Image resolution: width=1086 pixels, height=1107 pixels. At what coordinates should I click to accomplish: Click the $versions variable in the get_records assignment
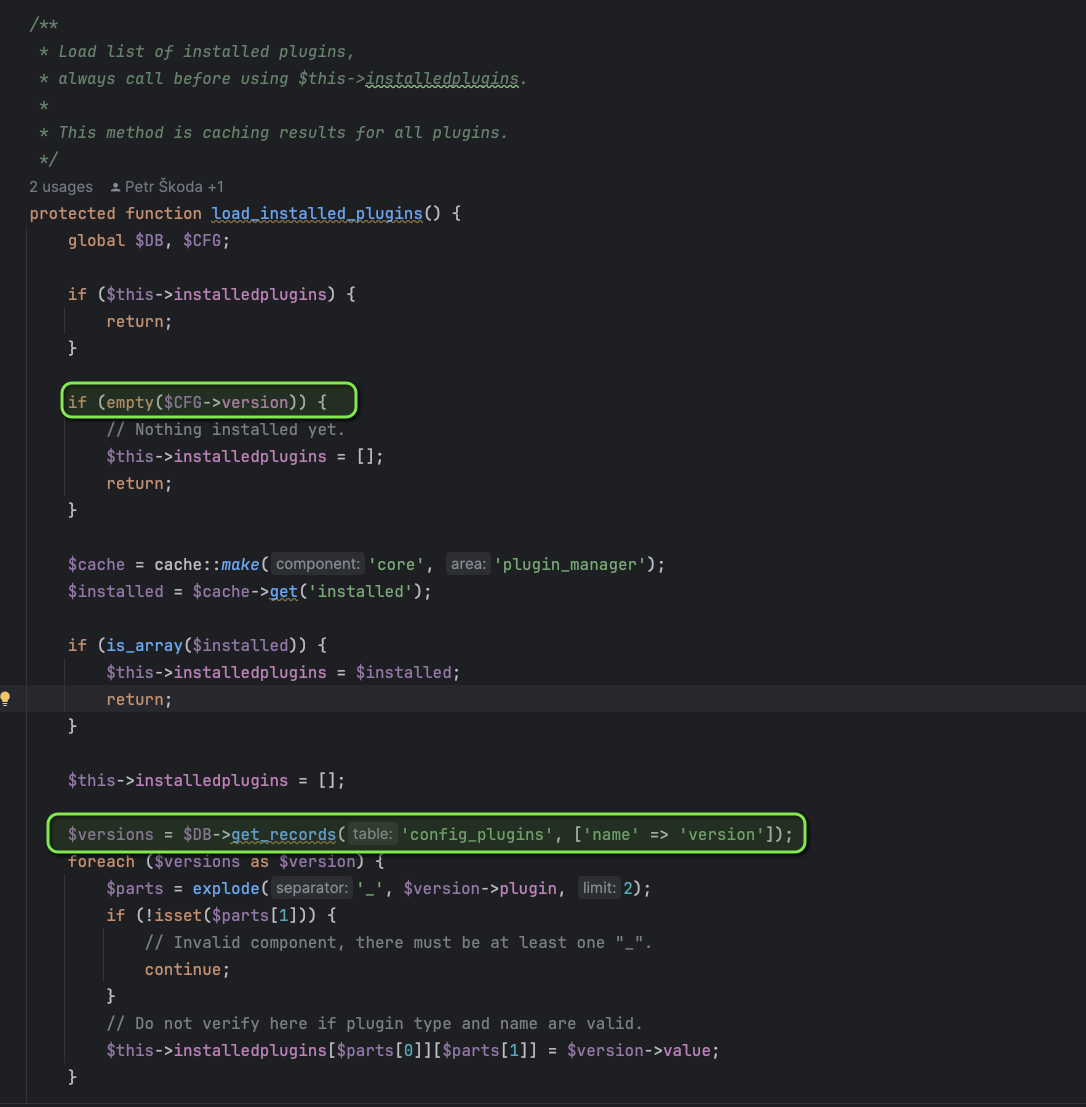click(x=110, y=834)
